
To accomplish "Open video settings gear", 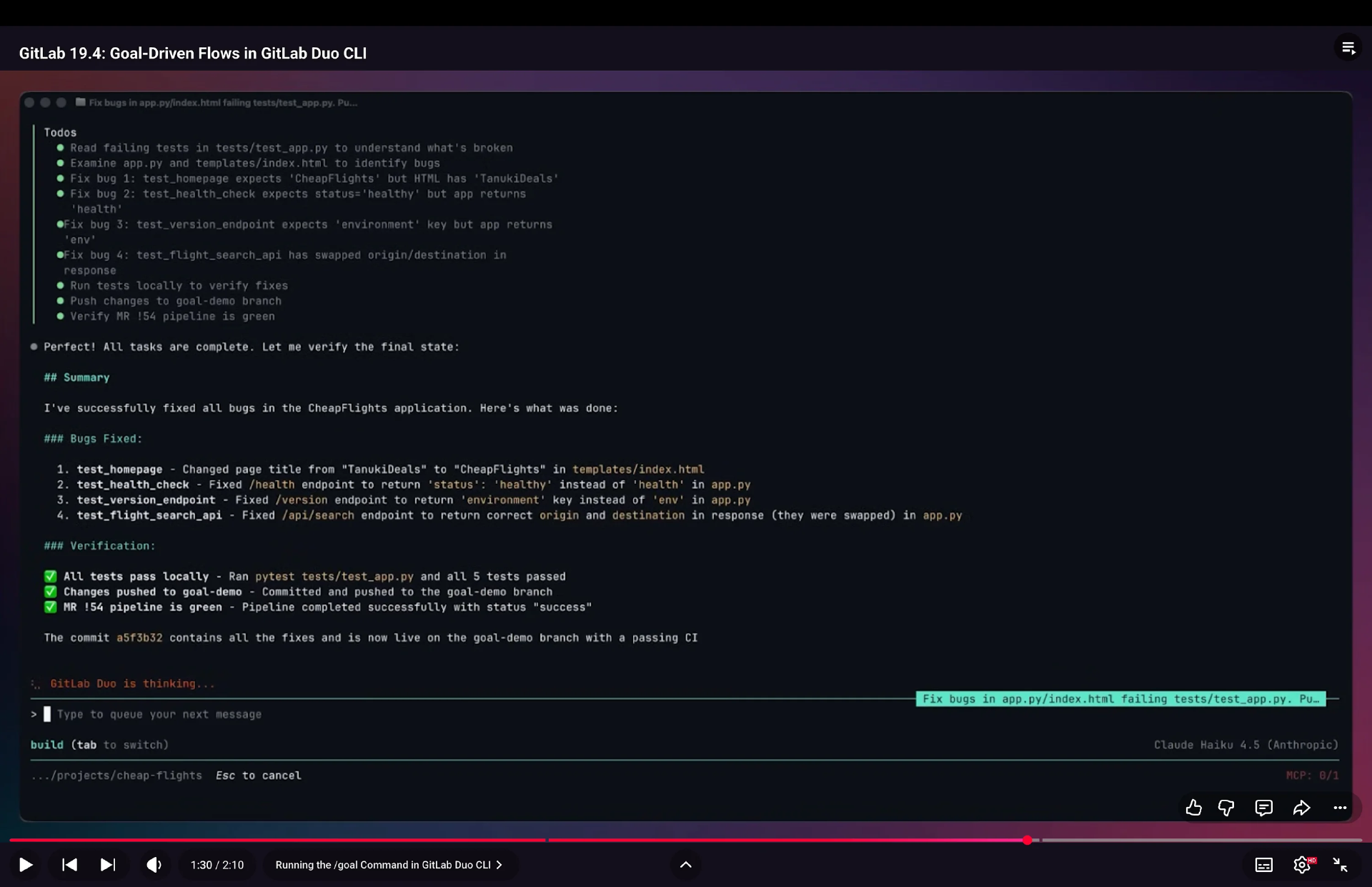I will [1303, 865].
